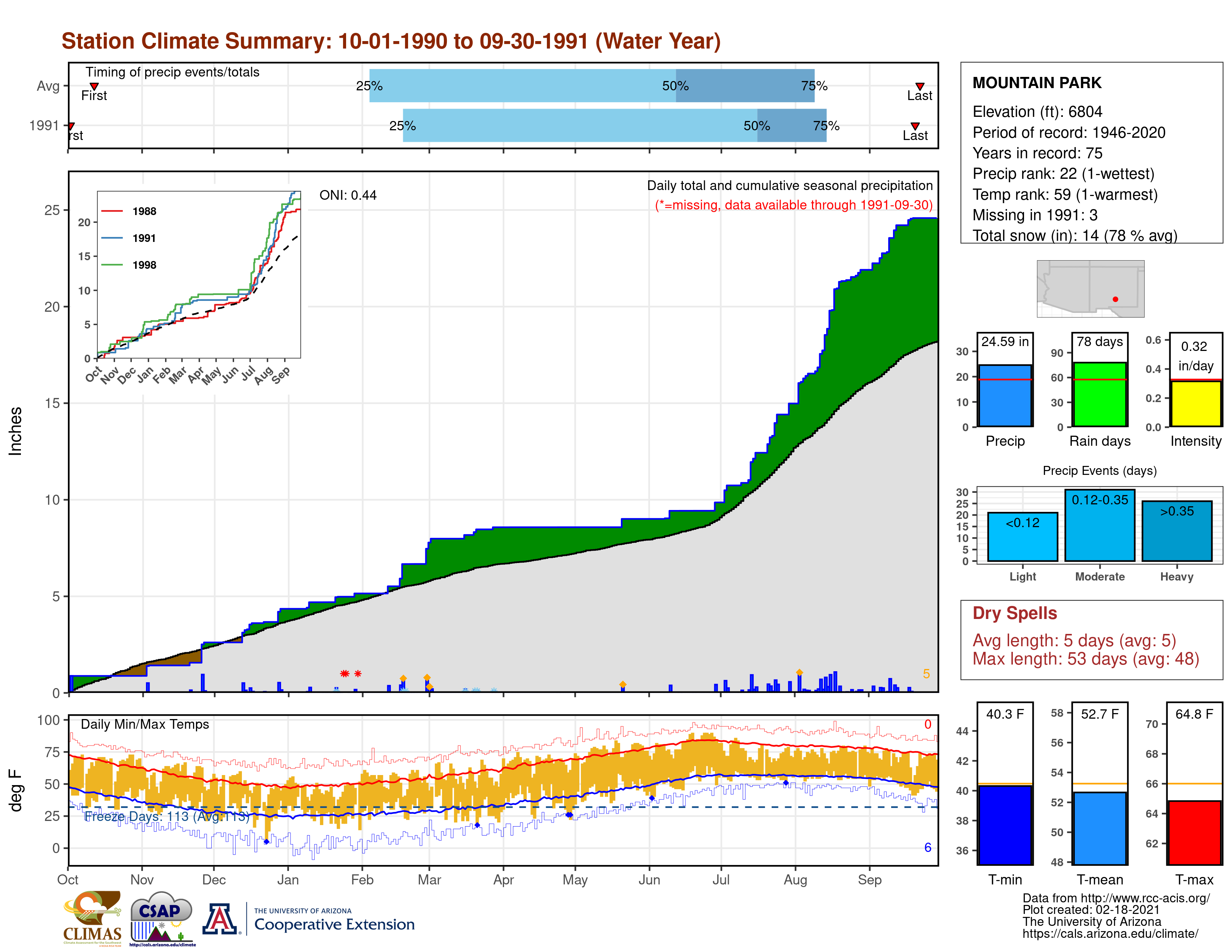Click the red T-max bar
Image resolution: width=1232 pixels, height=952 pixels.
pyautogui.click(x=1195, y=833)
